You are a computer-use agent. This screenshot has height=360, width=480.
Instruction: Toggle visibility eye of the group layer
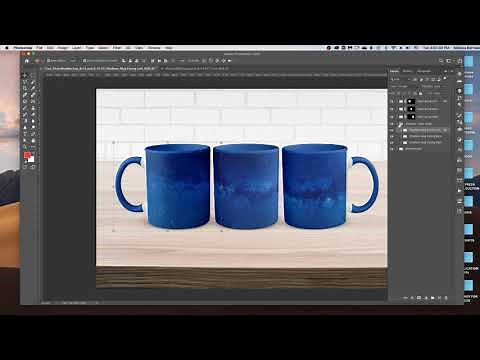392,124
